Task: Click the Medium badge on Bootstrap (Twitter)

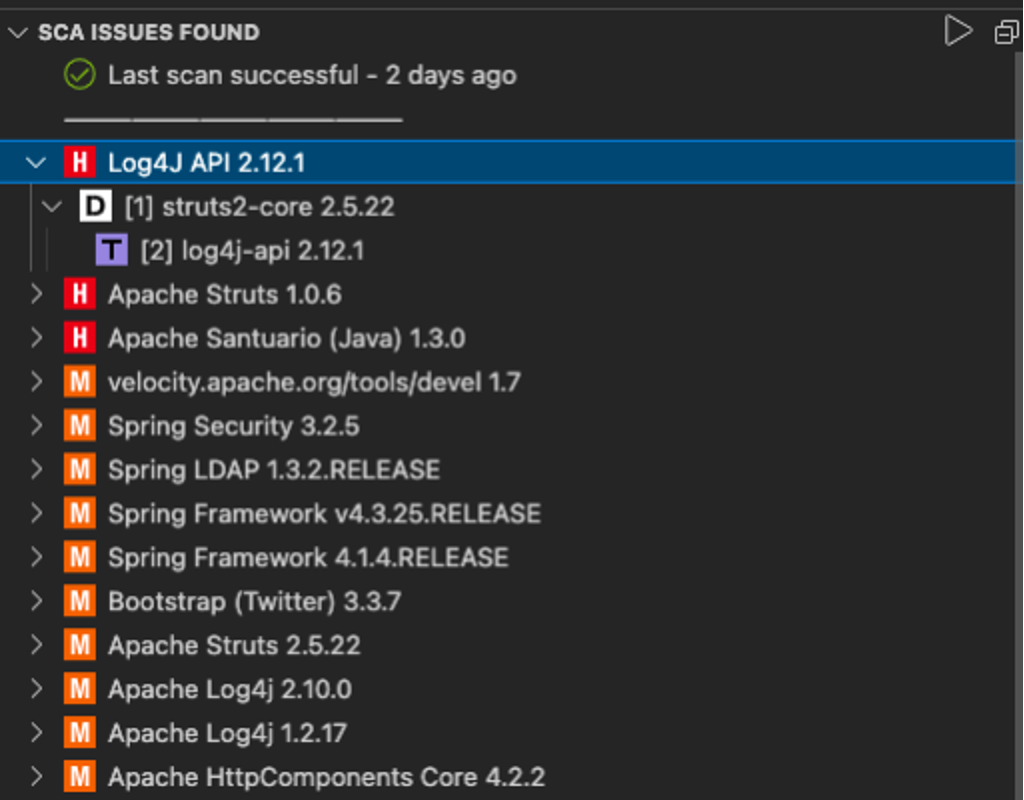Action: click(79, 601)
